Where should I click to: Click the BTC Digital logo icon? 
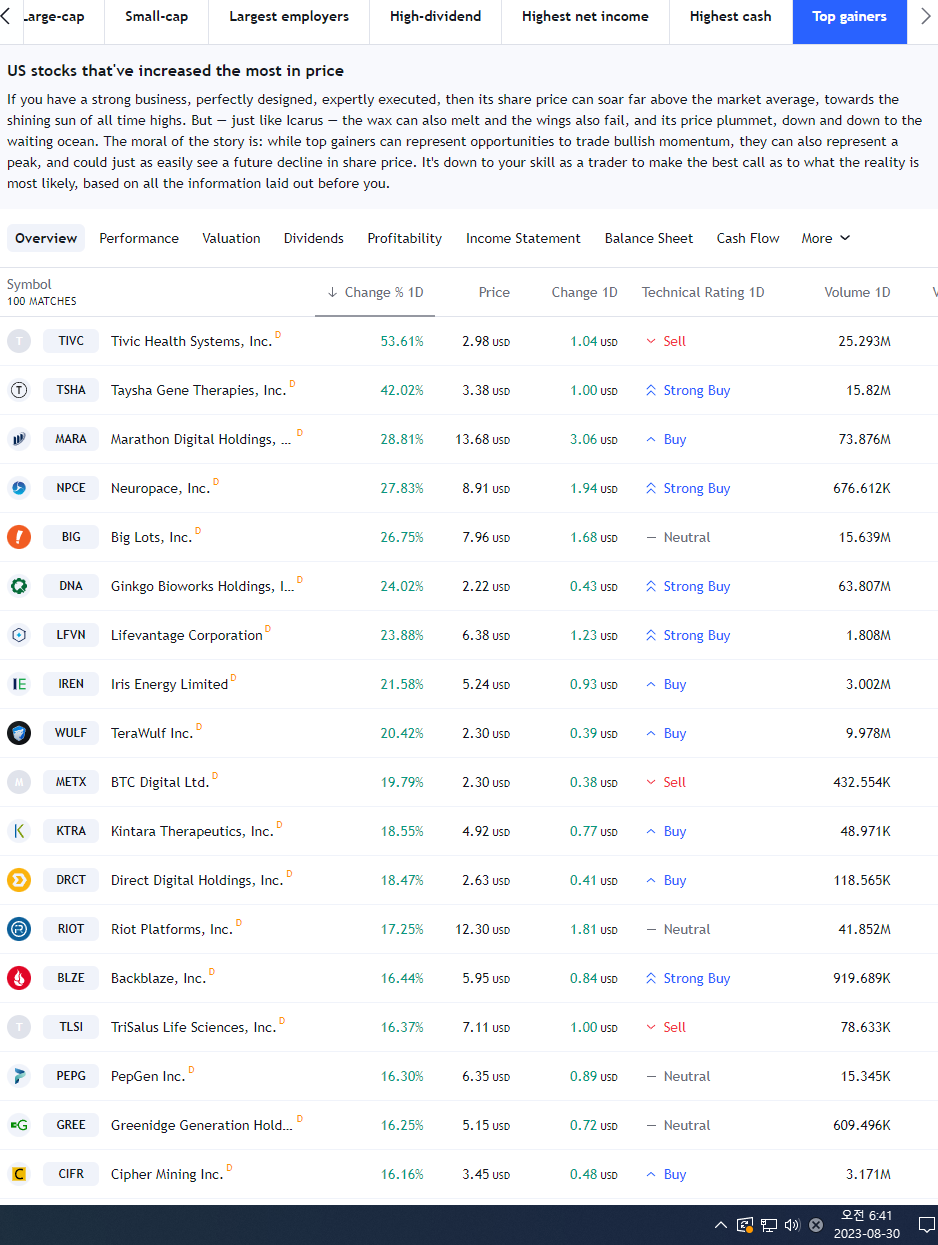click(x=19, y=782)
